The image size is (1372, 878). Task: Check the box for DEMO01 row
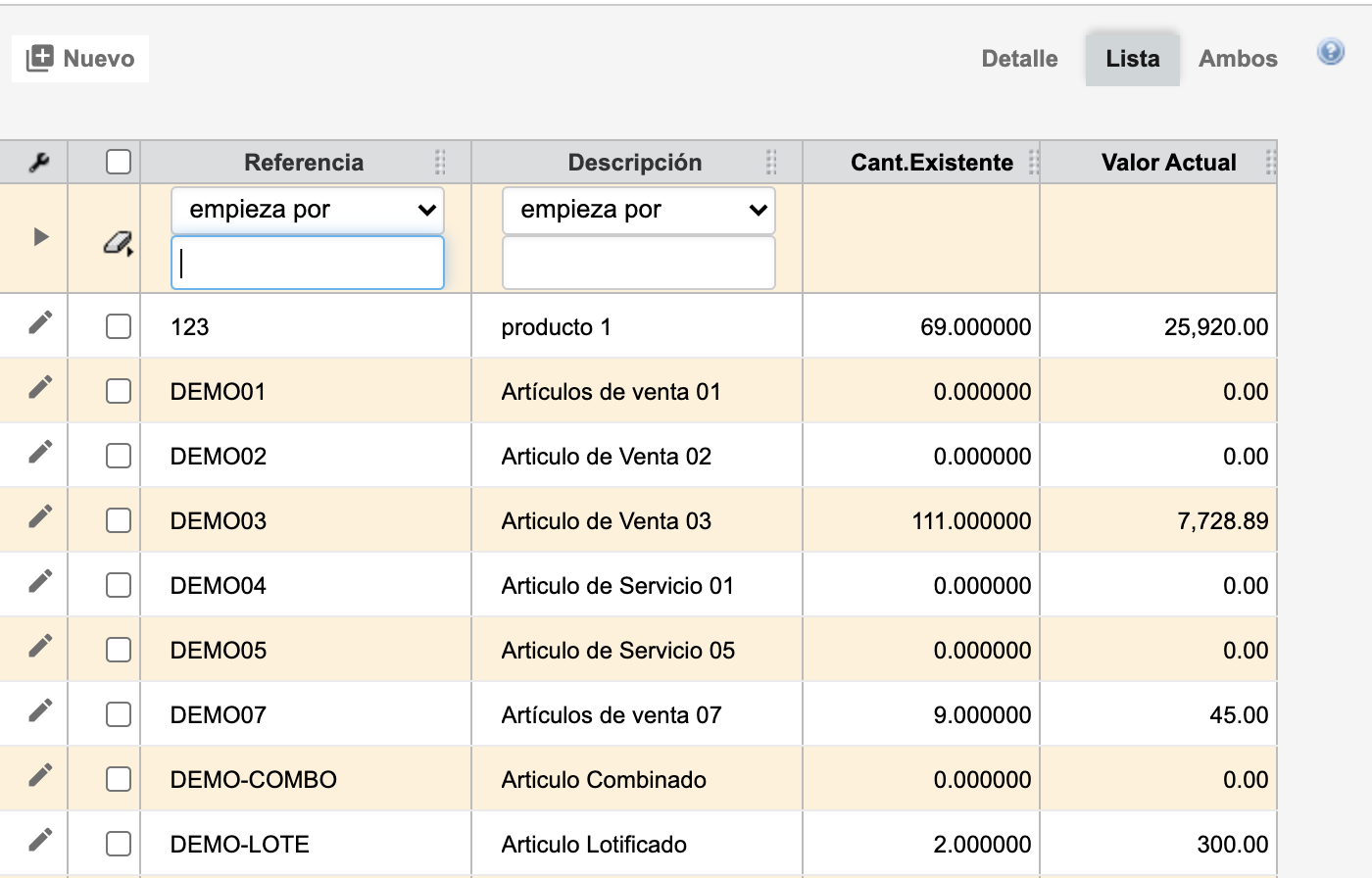tap(119, 391)
